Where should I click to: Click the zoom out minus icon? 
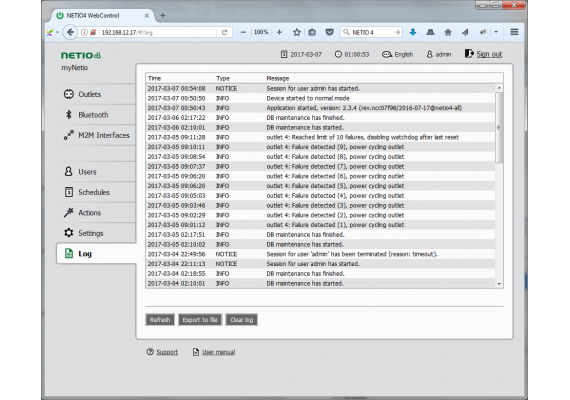point(243,32)
